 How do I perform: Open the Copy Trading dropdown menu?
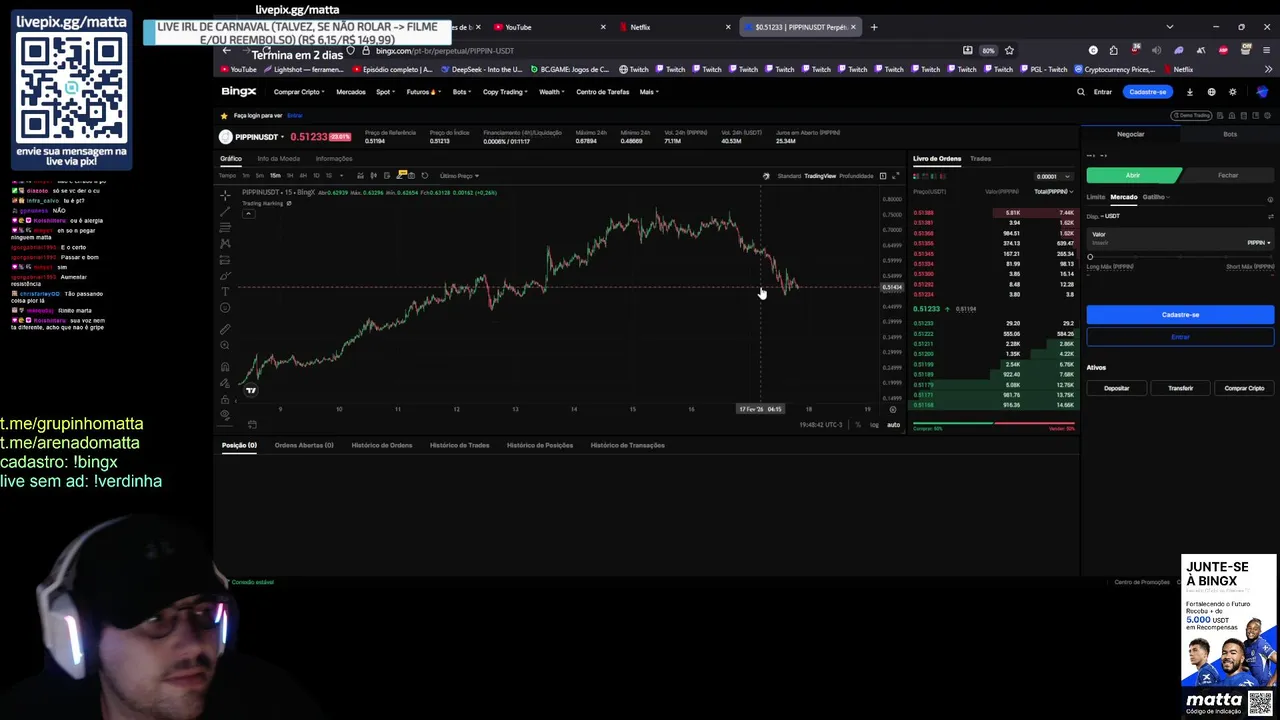coord(505,92)
